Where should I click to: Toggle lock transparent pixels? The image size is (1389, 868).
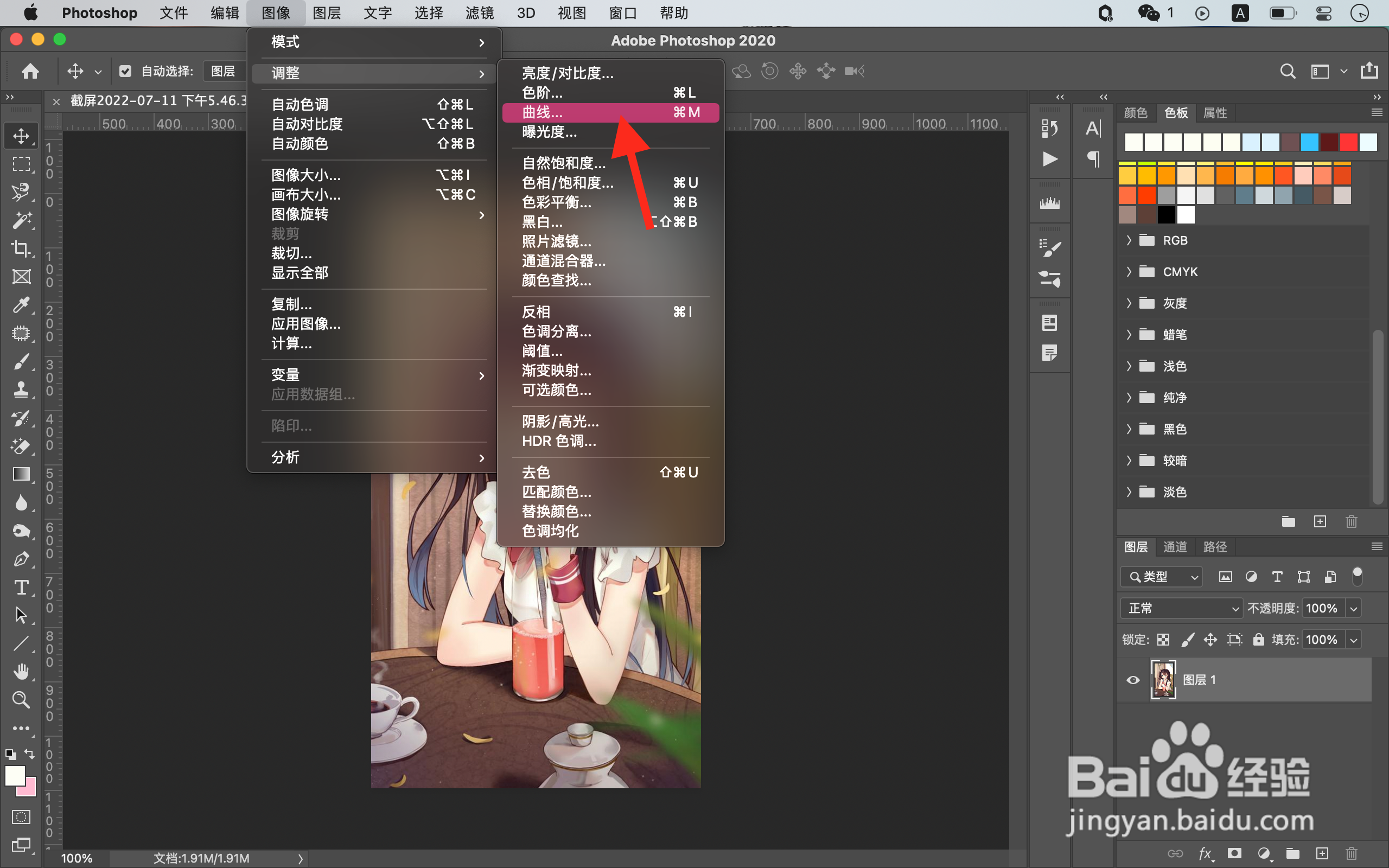click(1163, 640)
